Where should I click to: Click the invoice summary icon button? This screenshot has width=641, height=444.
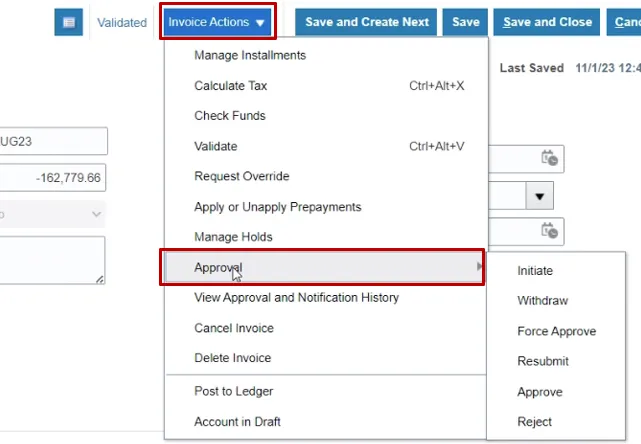click(68, 22)
